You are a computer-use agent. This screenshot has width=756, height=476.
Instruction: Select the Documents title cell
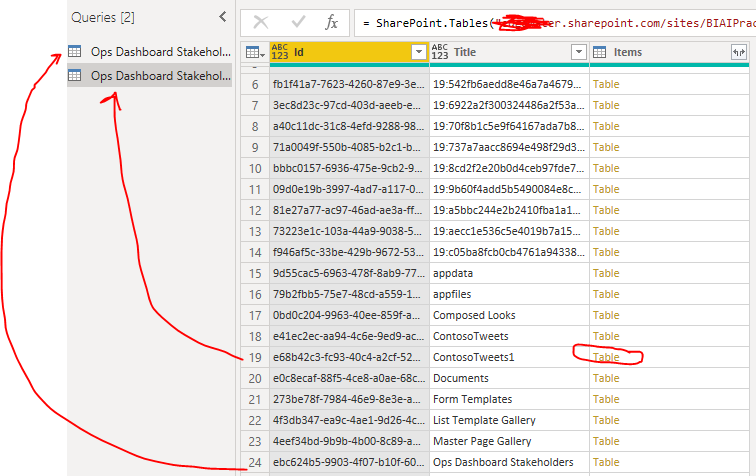[x=509, y=378]
